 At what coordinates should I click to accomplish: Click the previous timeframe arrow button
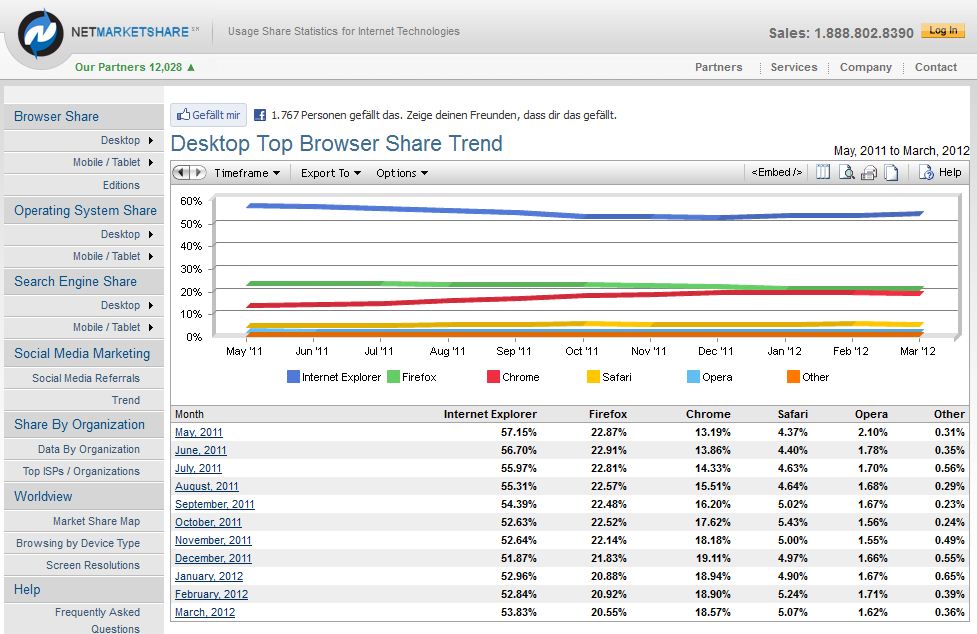click(x=181, y=173)
